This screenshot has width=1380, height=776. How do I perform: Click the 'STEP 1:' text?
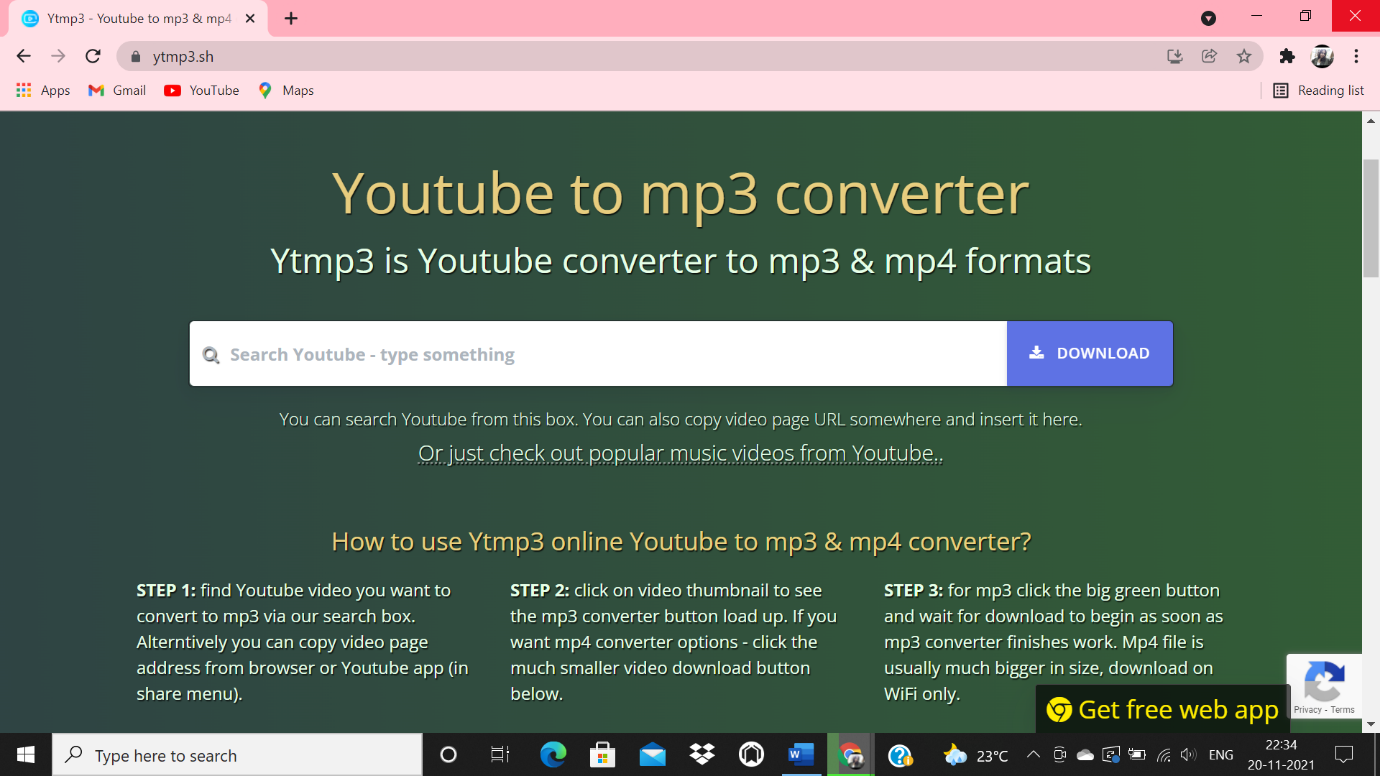click(166, 590)
